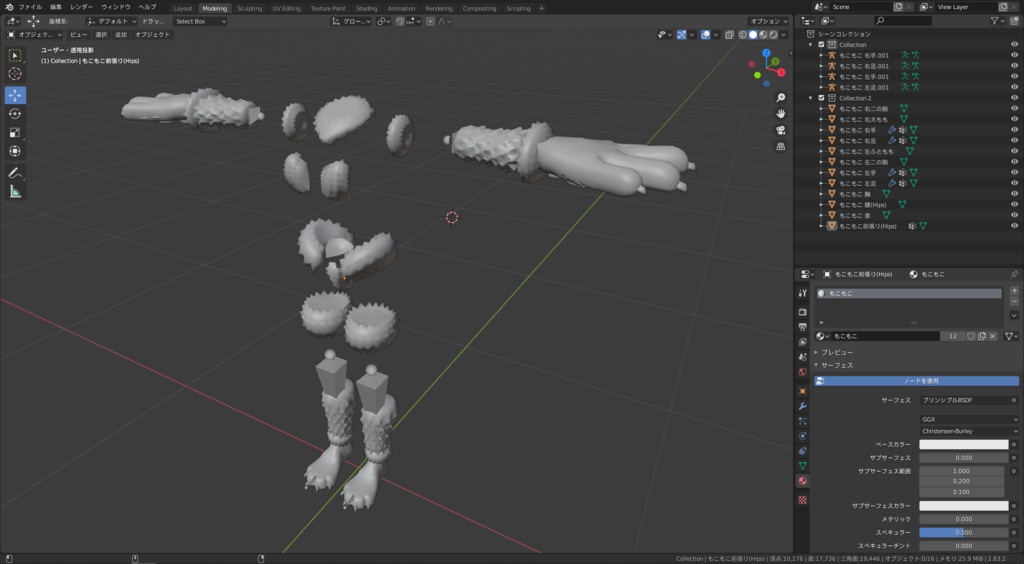Uncheck the Collection 2 checkbox
The width and height of the screenshot is (1024, 564).
[x=822, y=98]
